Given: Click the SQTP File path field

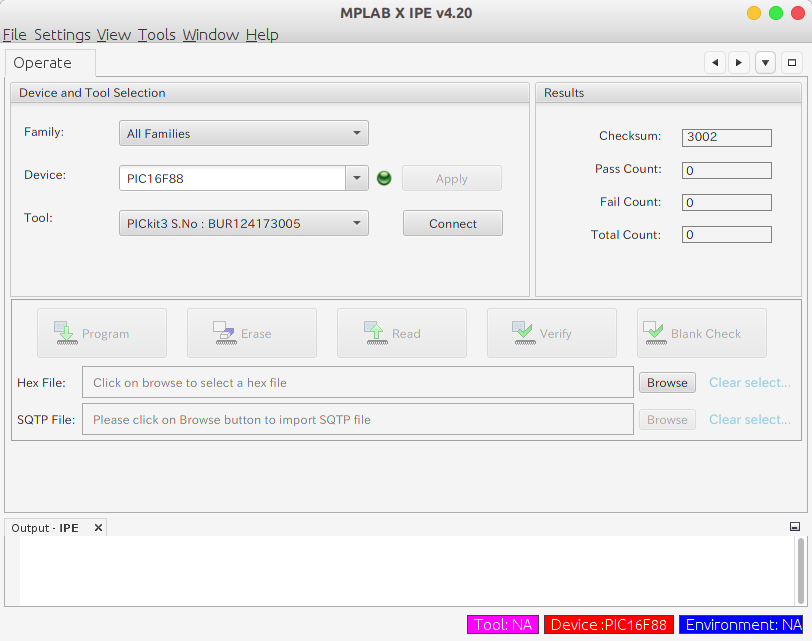Looking at the screenshot, I should pyautogui.click(x=358, y=419).
